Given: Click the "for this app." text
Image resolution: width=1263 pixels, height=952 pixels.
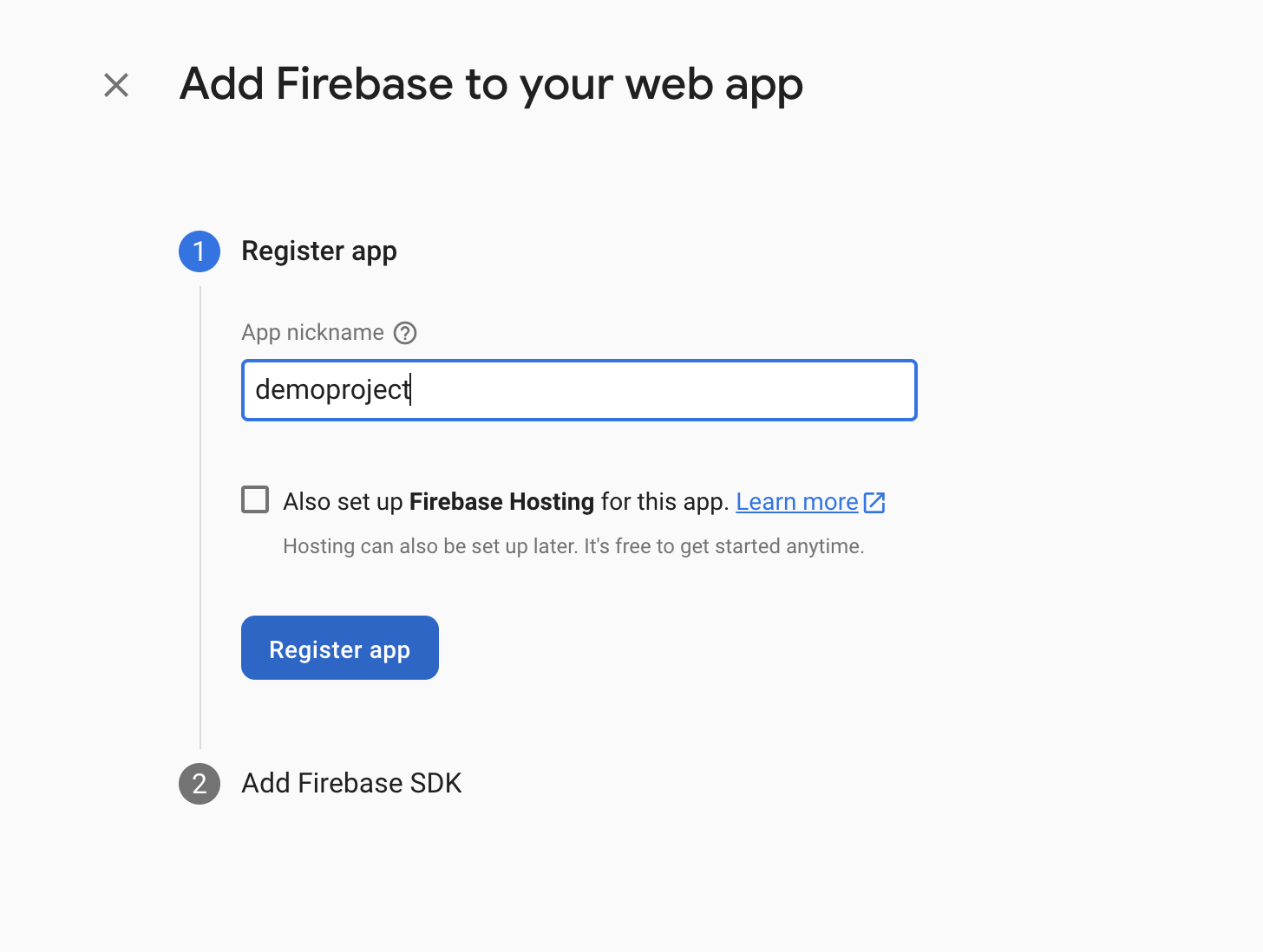Looking at the screenshot, I should tap(664, 502).
